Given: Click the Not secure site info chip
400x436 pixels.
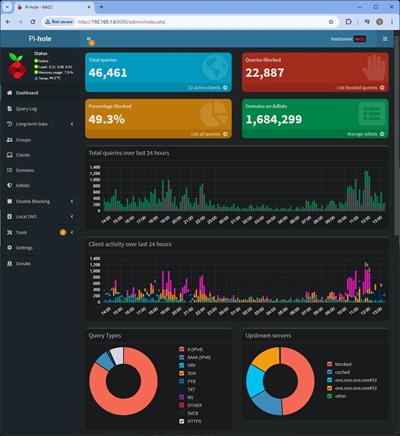Looking at the screenshot, I should (59, 22).
